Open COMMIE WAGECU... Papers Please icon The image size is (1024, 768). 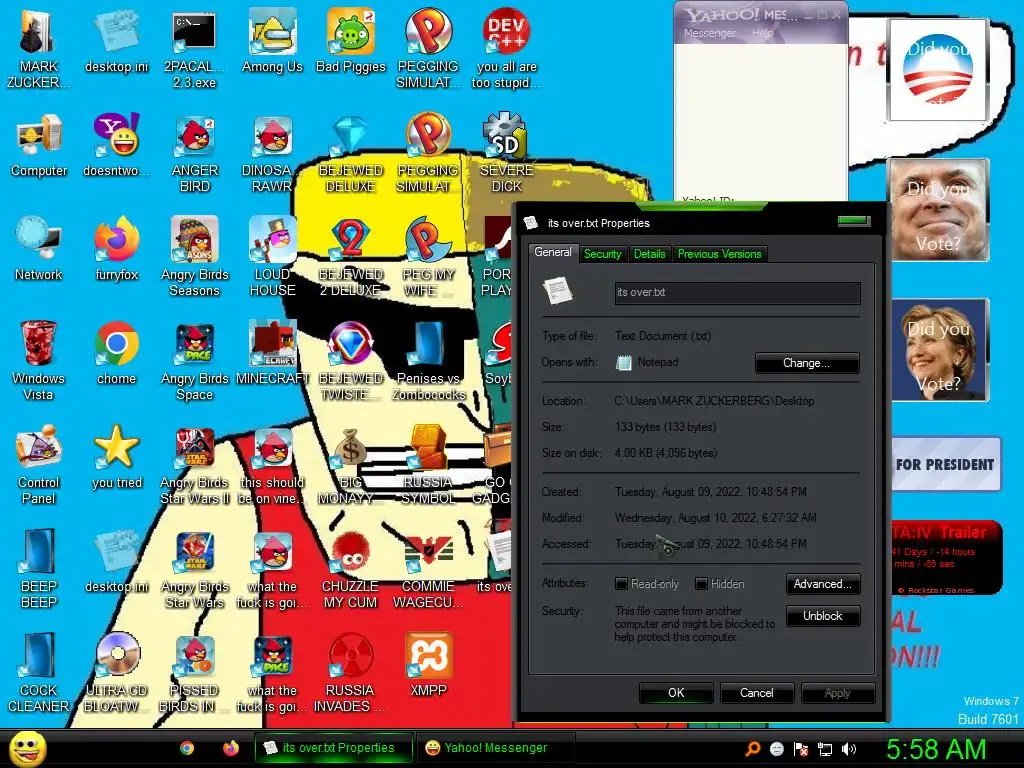[x=428, y=552]
